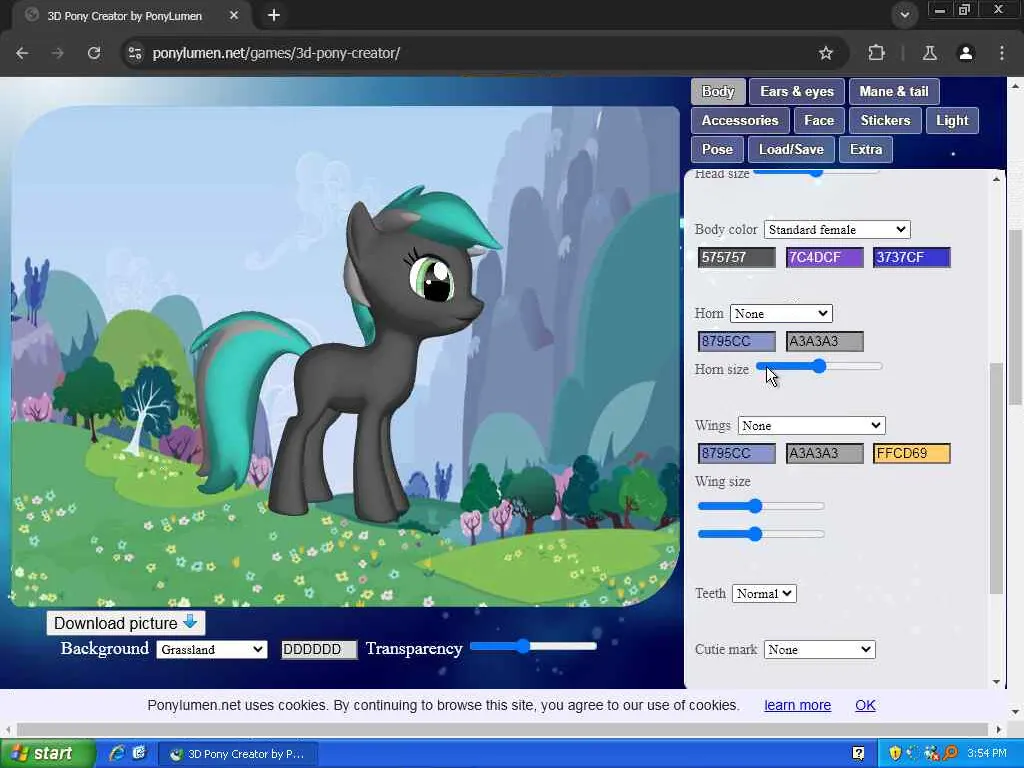Click the page horizontal scrollbar right arrow
The image size is (1024, 768).
(x=999, y=729)
